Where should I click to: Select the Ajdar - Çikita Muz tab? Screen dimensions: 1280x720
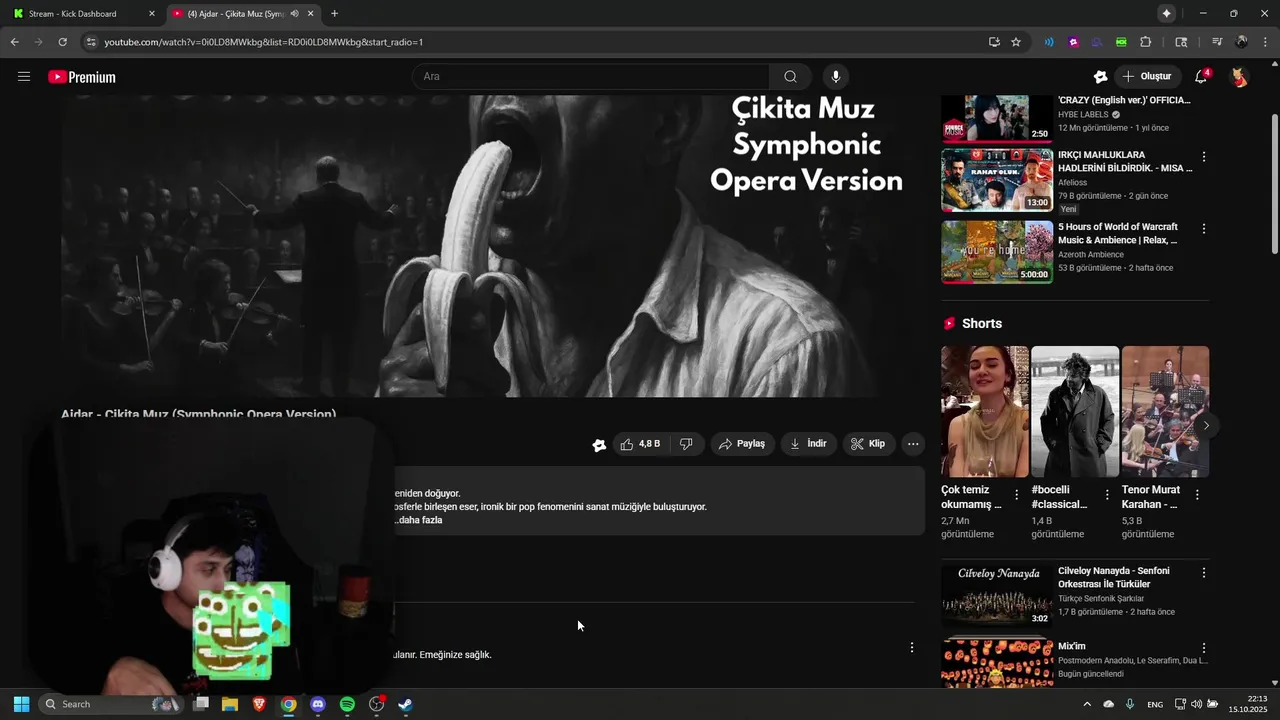click(243, 14)
